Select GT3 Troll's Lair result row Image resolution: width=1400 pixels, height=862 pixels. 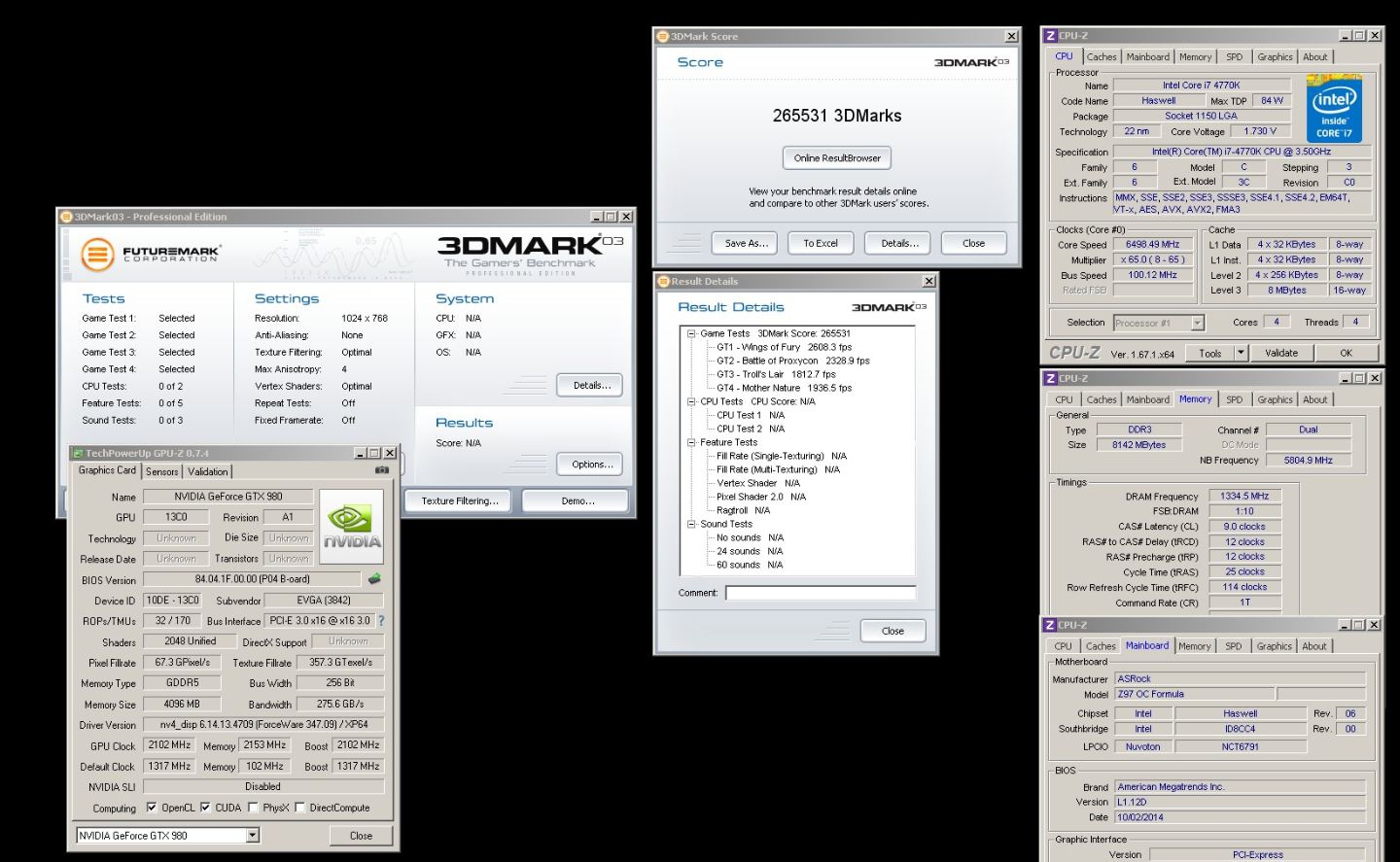click(776, 374)
